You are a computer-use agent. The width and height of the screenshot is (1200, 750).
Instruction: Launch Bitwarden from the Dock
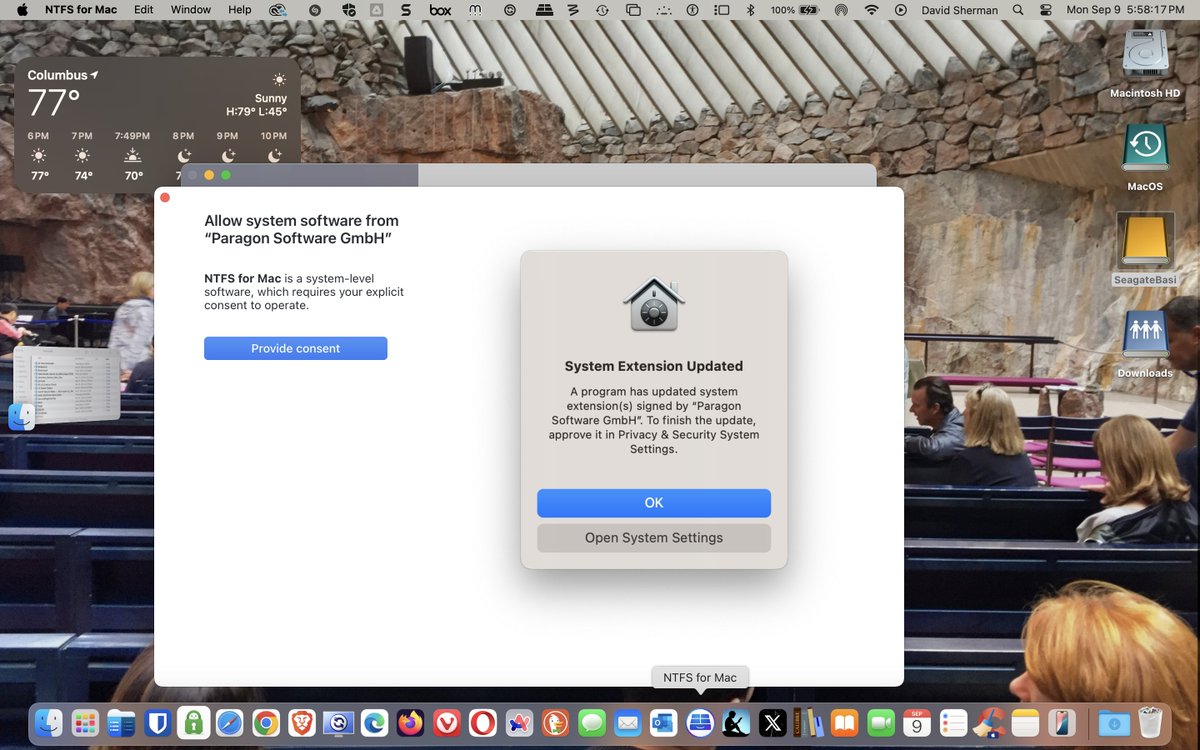click(157, 722)
